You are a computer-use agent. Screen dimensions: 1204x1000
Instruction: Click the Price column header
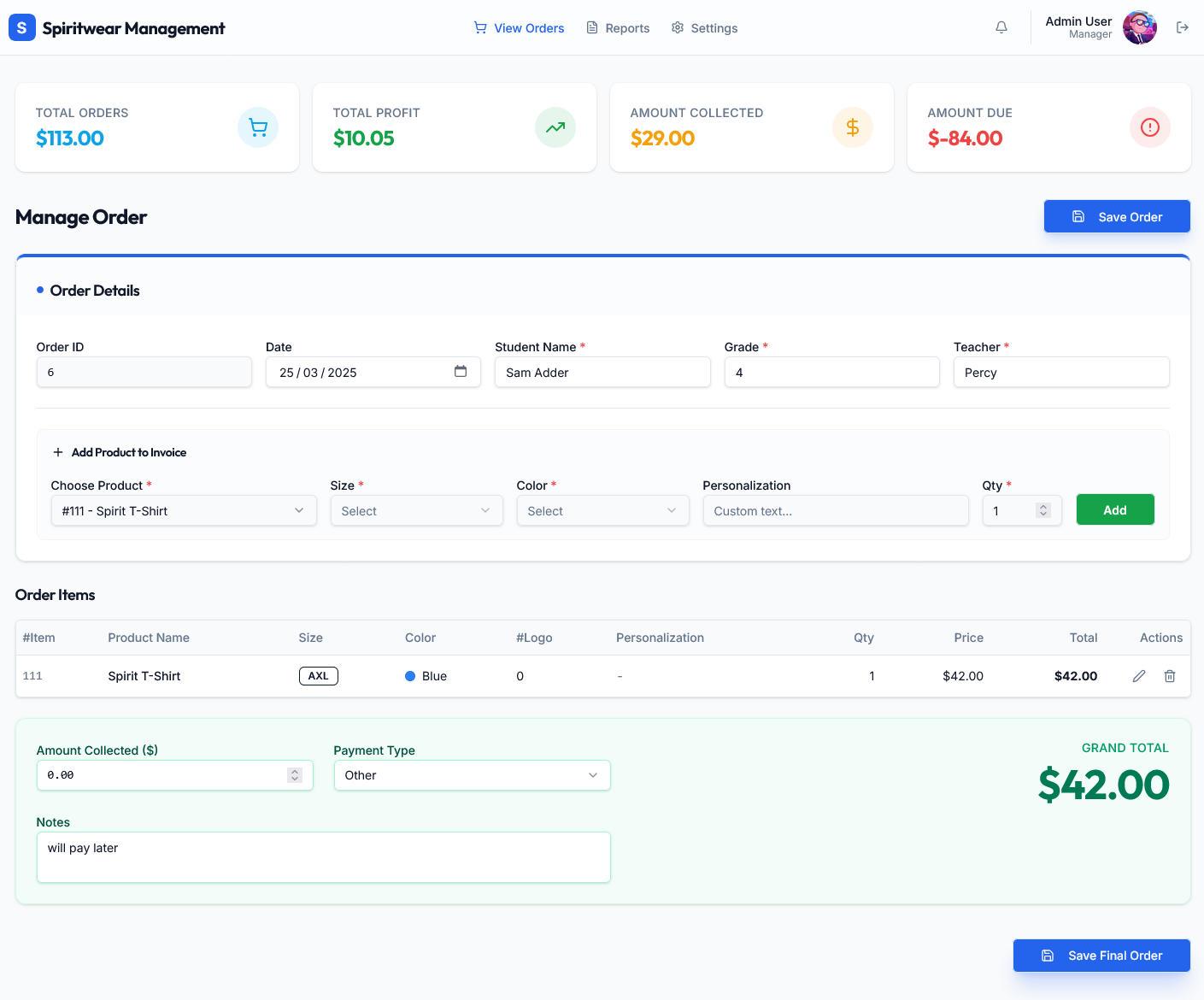click(969, 638)
